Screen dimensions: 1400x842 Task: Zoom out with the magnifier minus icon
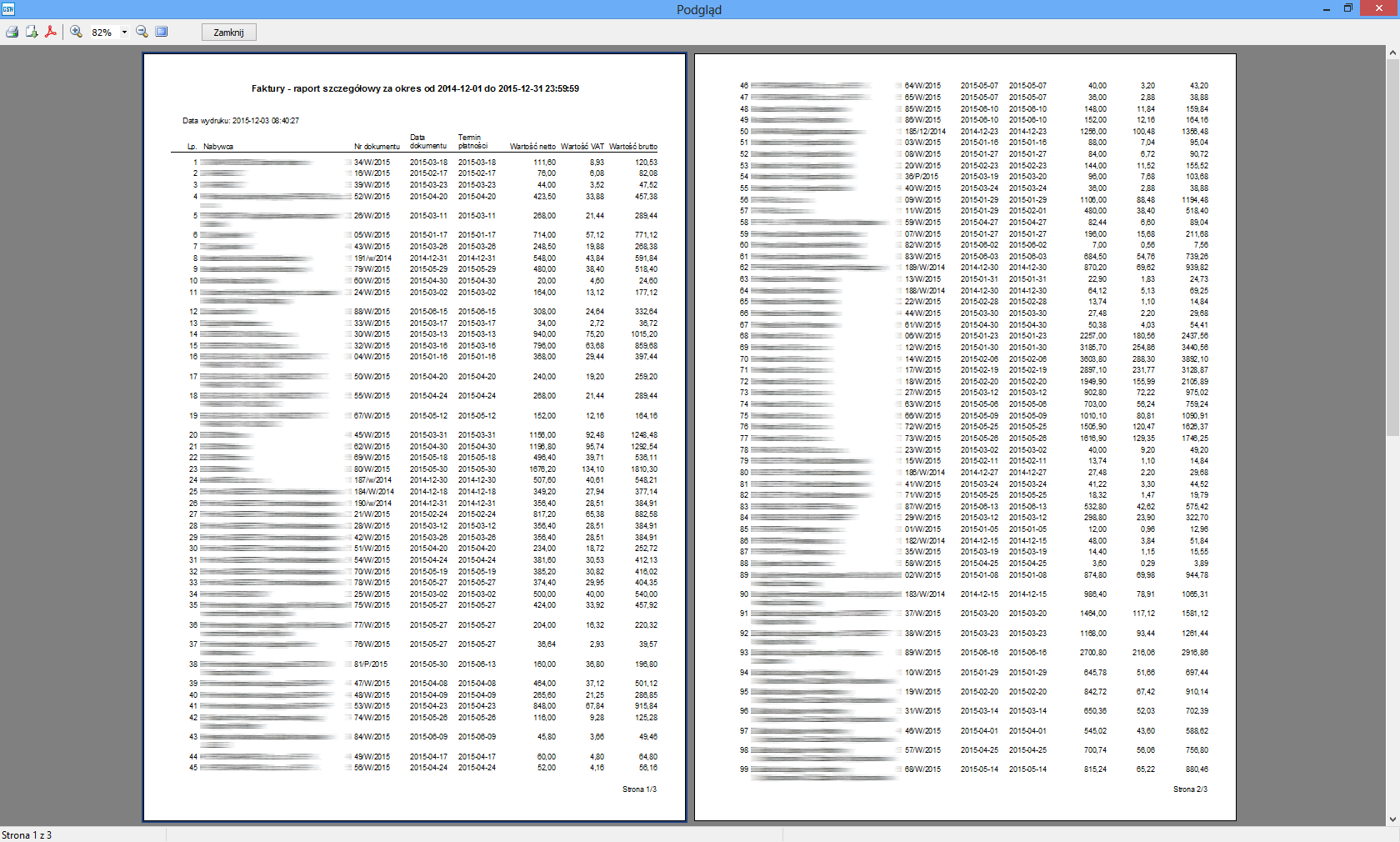pyautogui.click(x=142, y=32)
